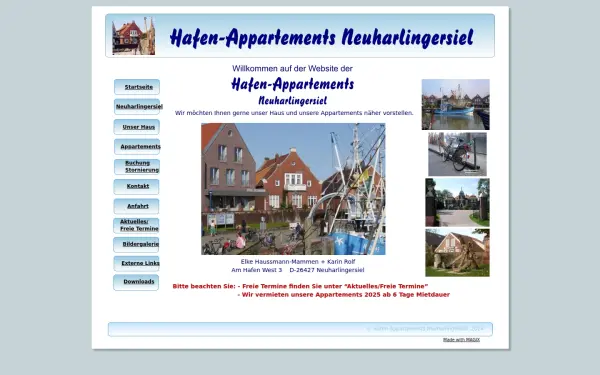
Task: Click the Kontakt navigation button
Action: point(136,186)
